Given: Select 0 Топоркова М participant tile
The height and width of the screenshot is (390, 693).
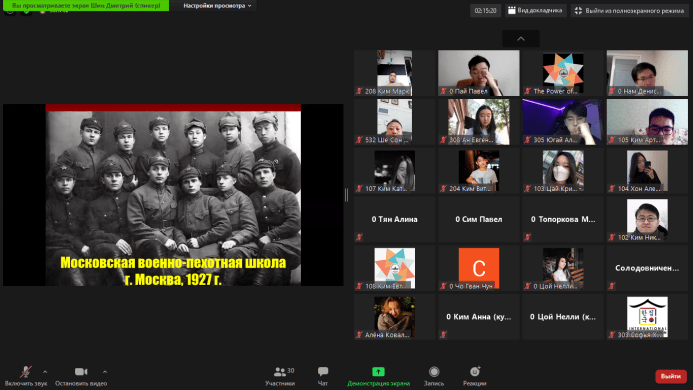Looking at the screenshot, I should (x=563, y=219).
